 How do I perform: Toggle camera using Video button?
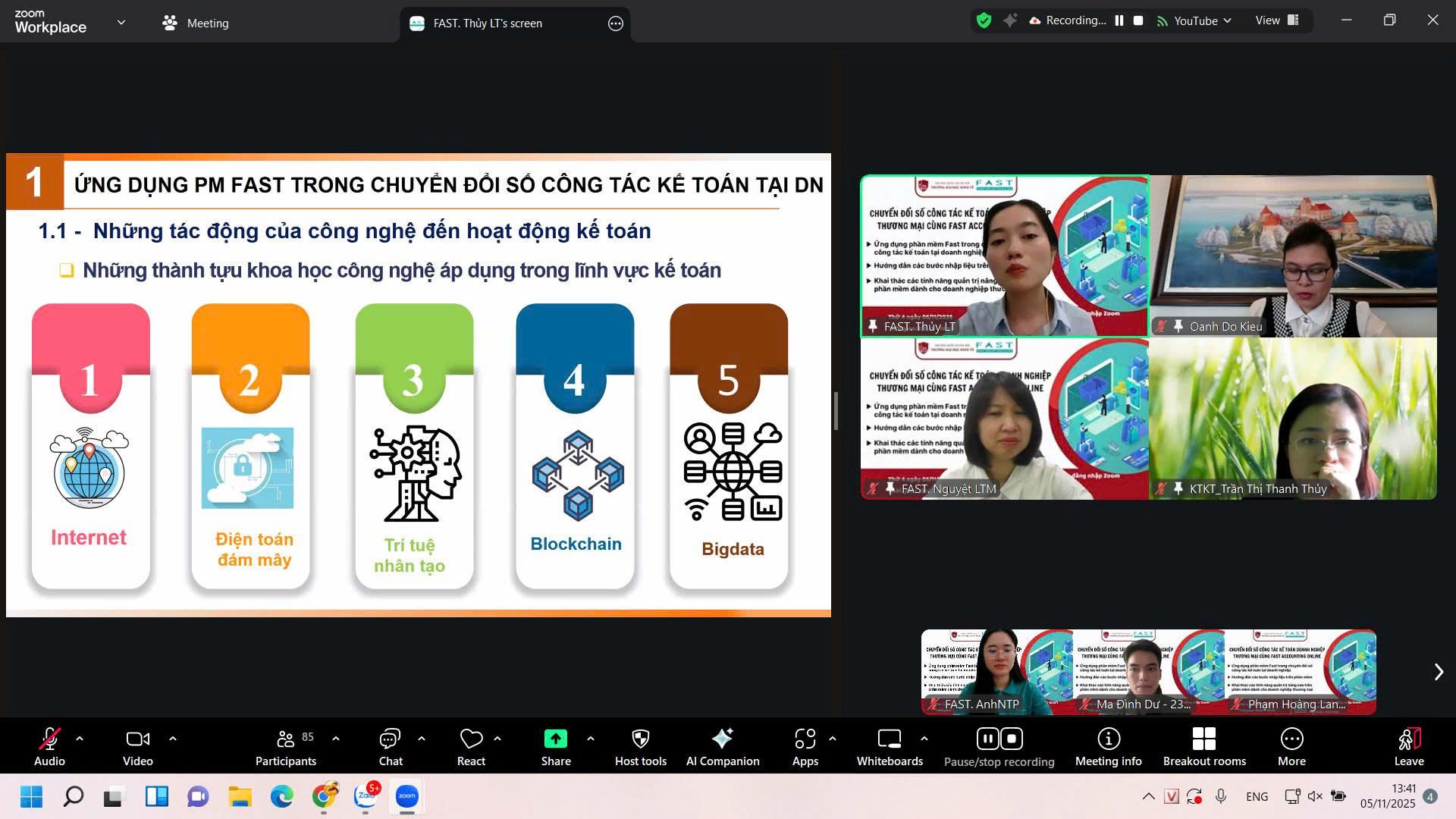pyautogui.click(x=138, y=747)
